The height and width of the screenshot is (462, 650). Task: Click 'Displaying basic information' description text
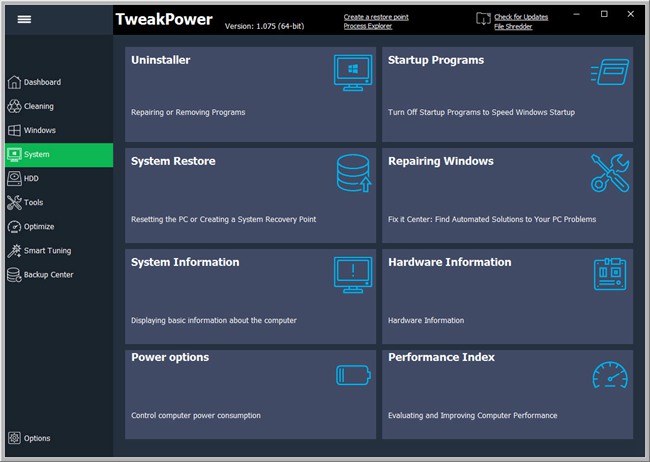(214, 321)
